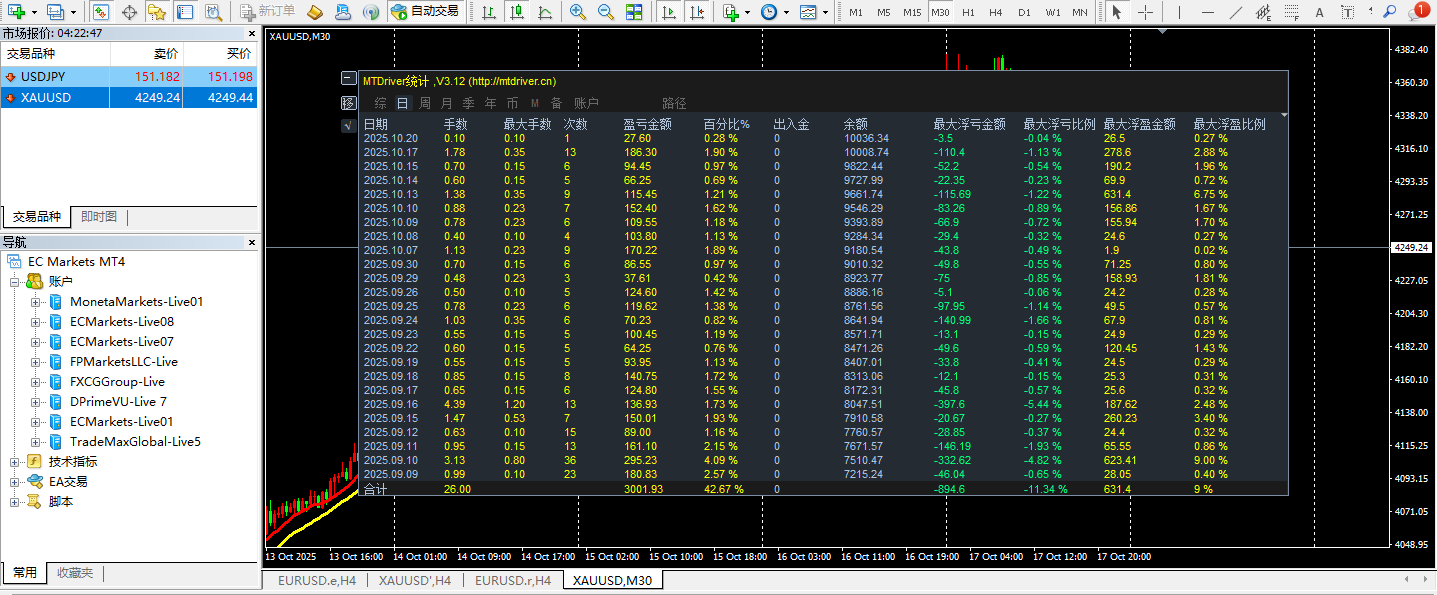Switch to D1 timeframe

1024,12
